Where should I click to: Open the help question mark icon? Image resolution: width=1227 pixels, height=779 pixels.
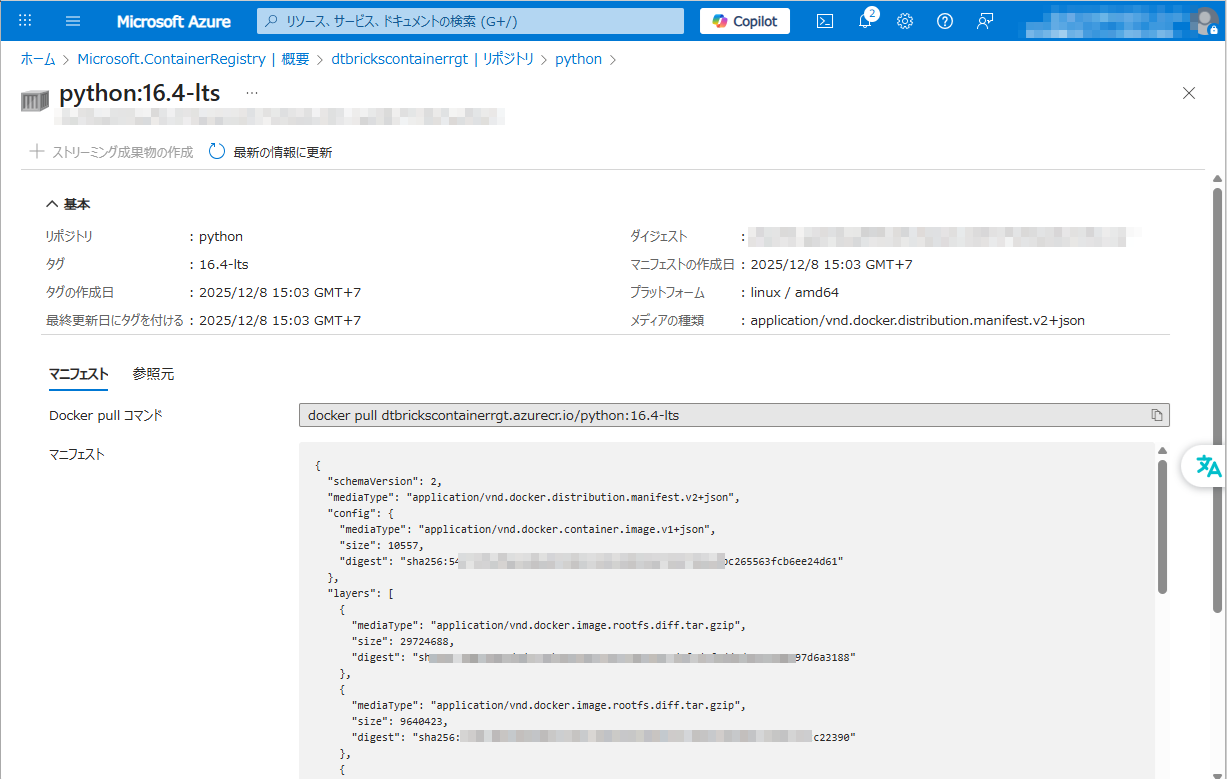[945, 21]
